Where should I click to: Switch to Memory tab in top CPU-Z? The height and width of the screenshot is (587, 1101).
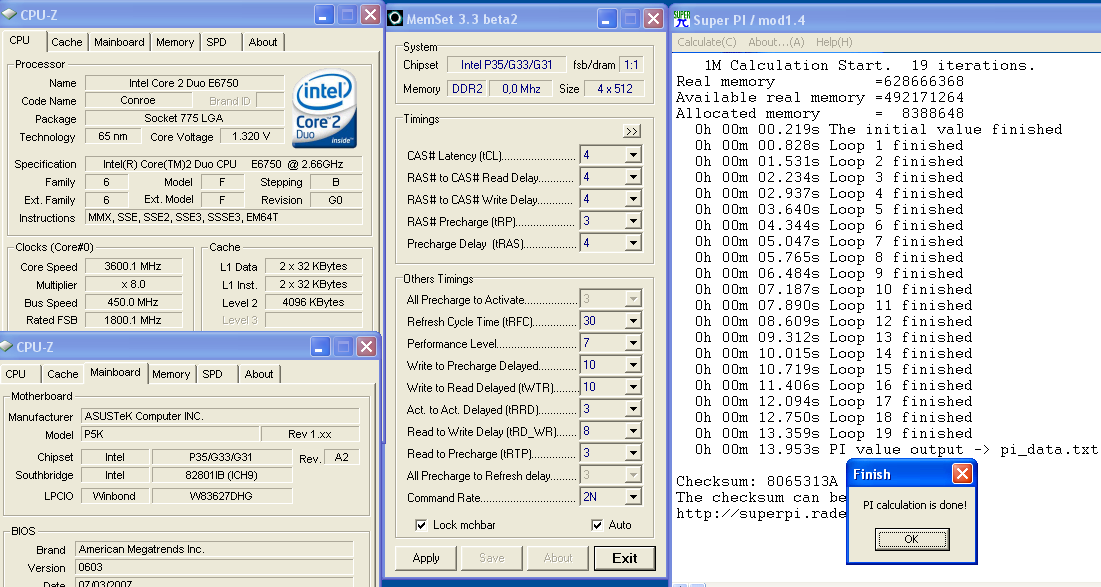click(x=175, y=42)
